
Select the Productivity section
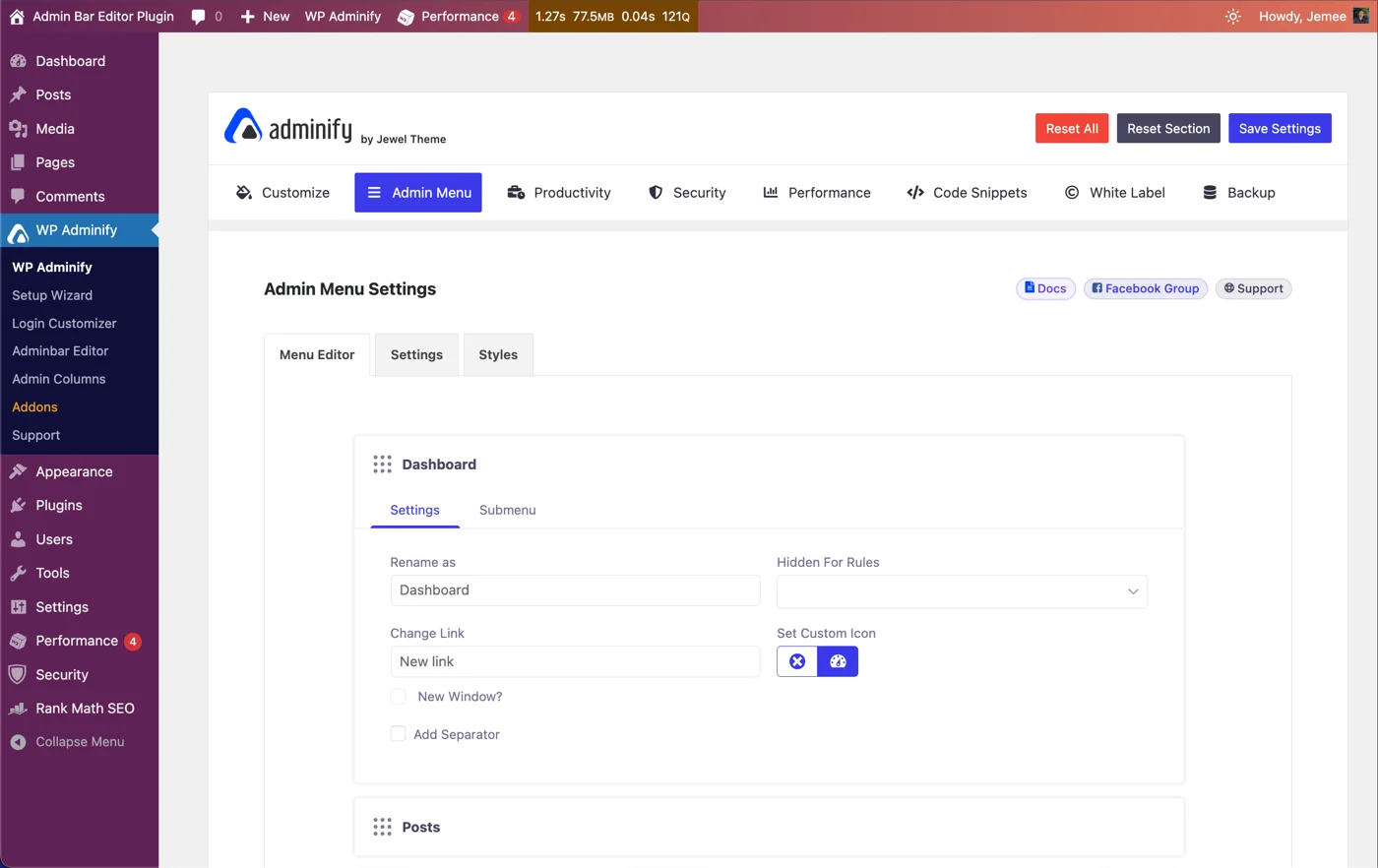point(559,192)
